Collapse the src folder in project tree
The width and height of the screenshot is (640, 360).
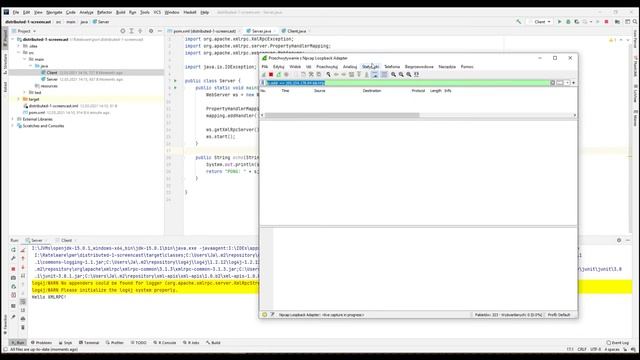pos(18,53)
